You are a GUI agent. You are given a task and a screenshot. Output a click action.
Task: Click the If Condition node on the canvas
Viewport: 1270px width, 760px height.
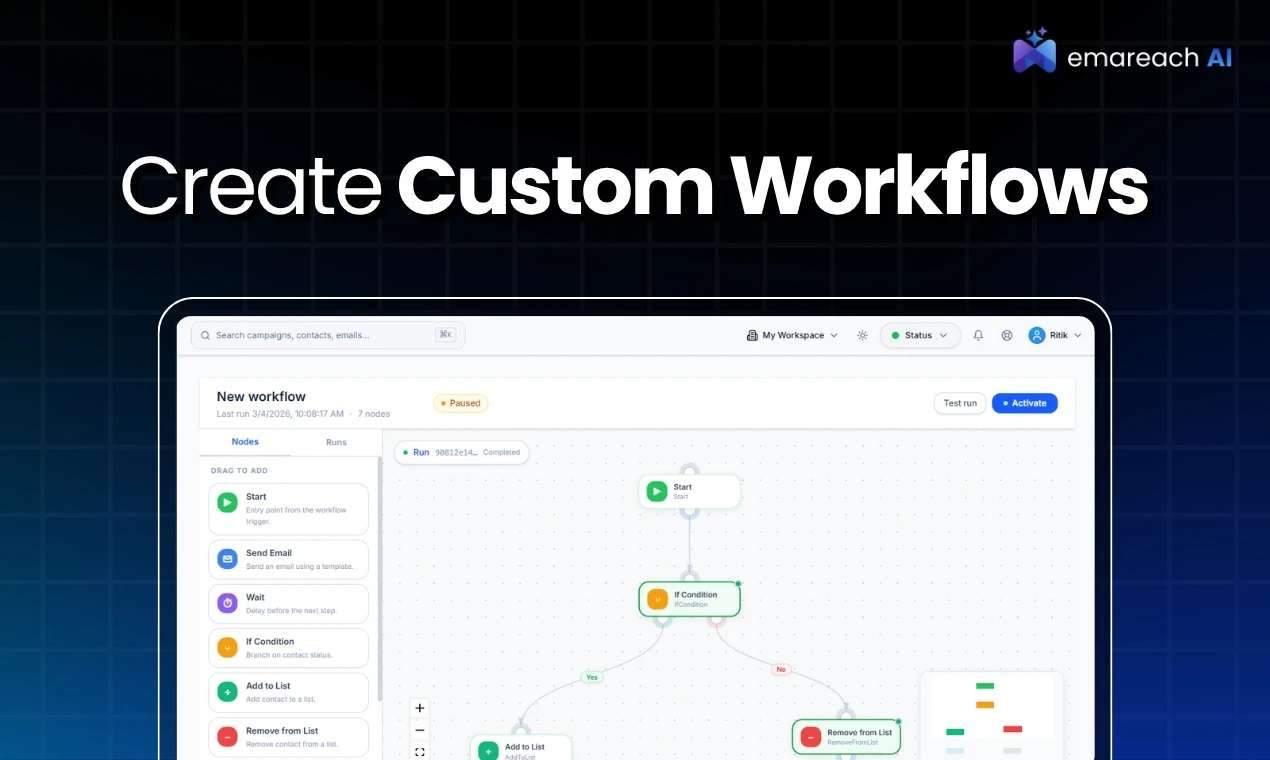pos(689,599)
